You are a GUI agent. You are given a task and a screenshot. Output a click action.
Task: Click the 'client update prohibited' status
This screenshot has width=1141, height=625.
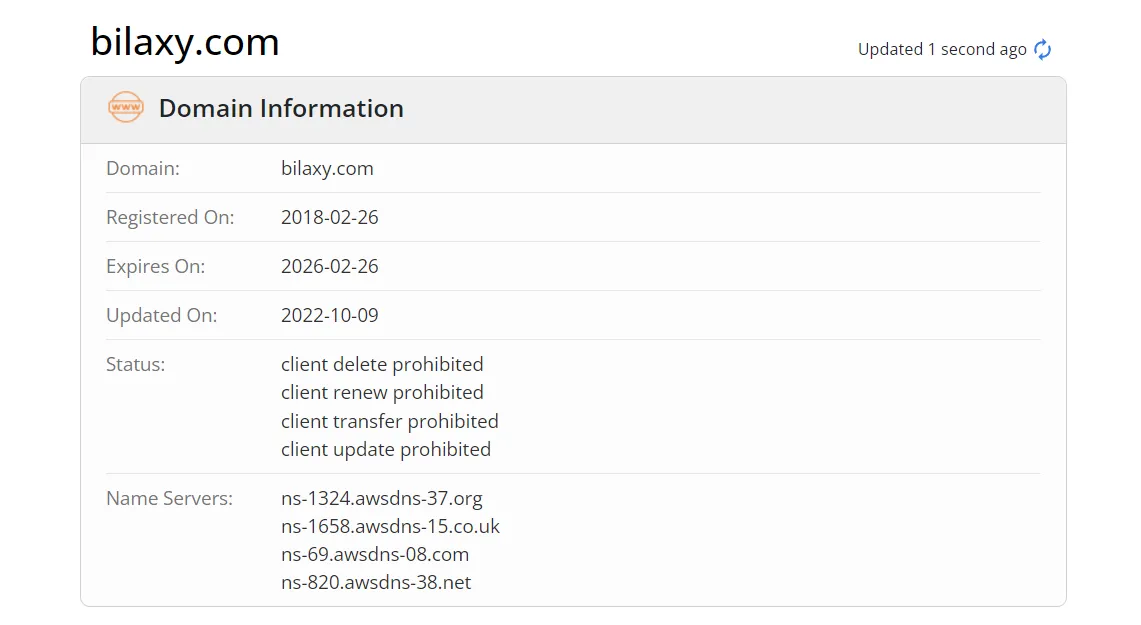(x=386, y=449)
